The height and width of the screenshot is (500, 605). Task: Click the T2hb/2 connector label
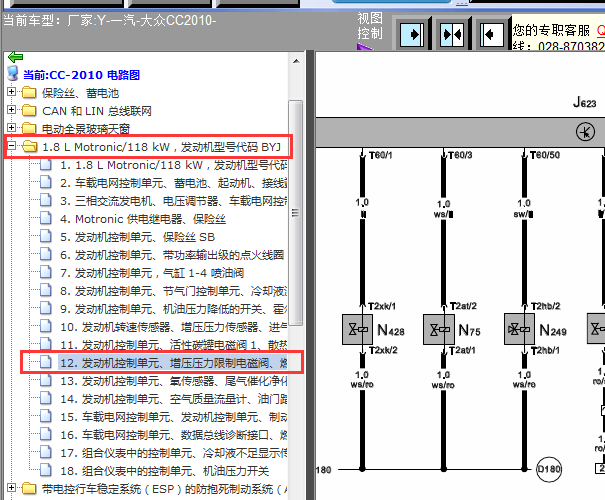tap(546, 306)
